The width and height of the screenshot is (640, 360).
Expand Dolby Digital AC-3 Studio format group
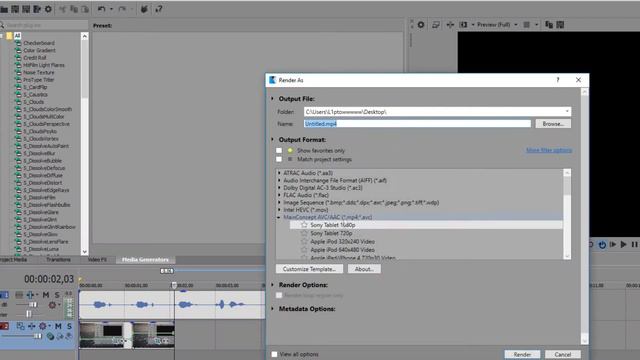(x=280, y=188)
